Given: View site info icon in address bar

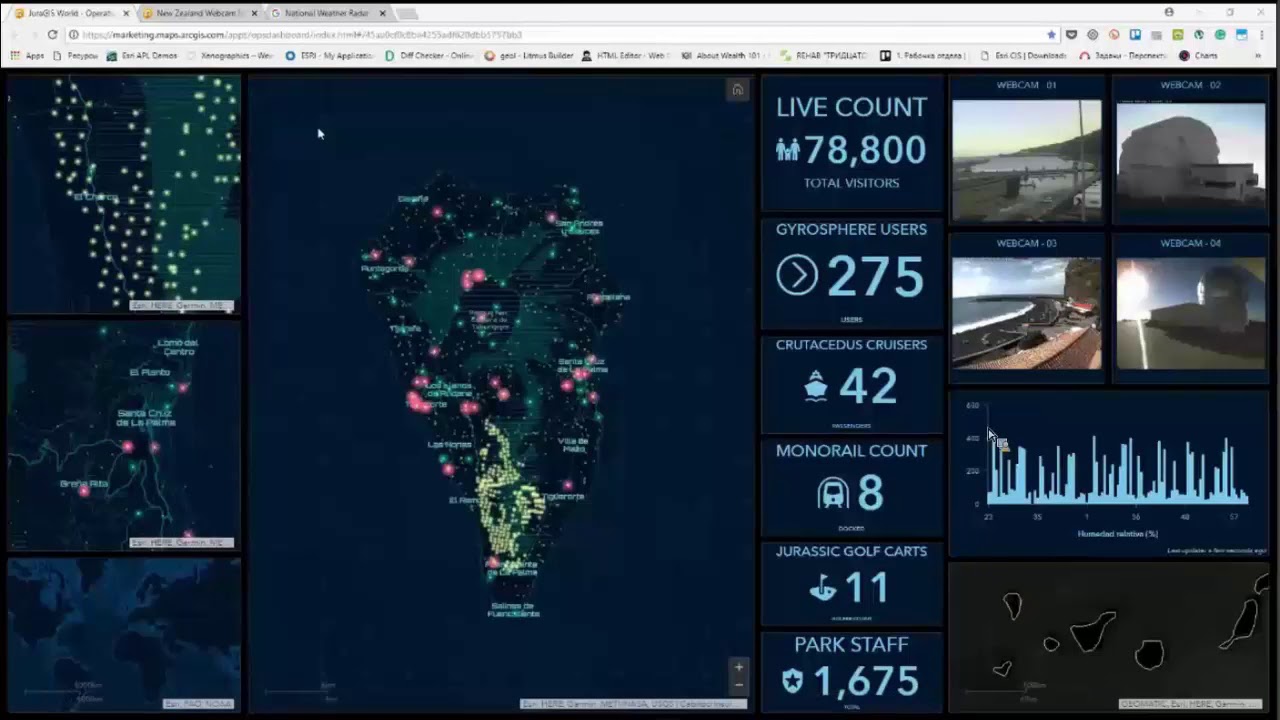Looking at the screenshot, I should (74, 34).
